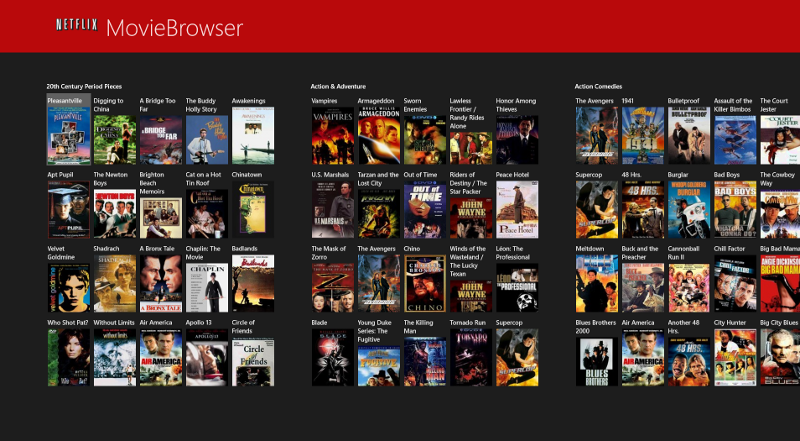Open the Armageddon movie poster
The height and width of the screenshot is (441, 800).
click(379, 135)
